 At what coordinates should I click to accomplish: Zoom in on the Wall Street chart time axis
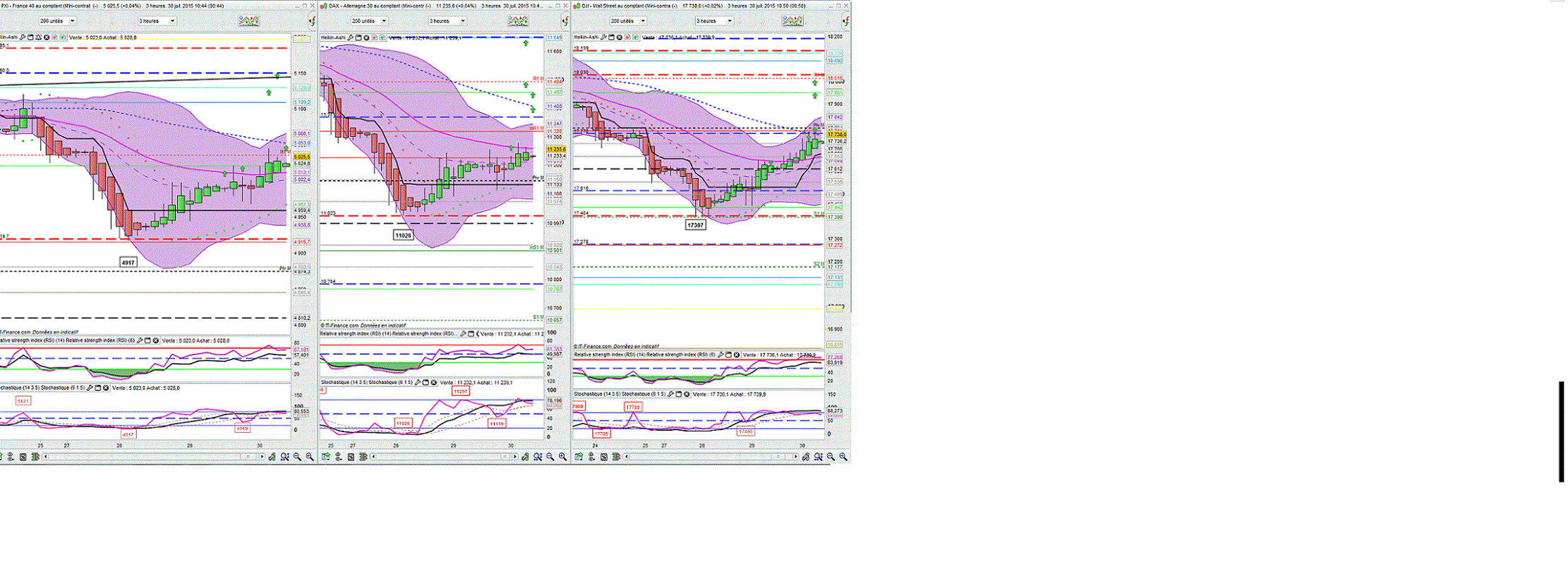pyautogui.click(x=843, y=457)
